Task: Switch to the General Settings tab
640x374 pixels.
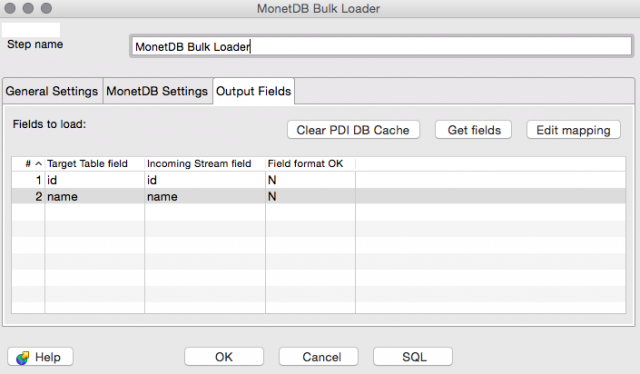Action: click(52, 91)
